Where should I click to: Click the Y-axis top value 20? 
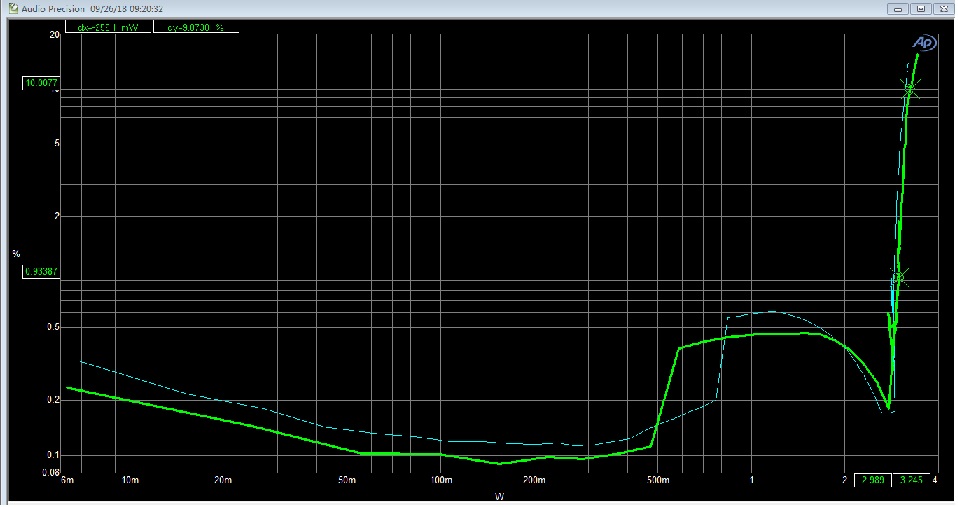click(54, 34)
